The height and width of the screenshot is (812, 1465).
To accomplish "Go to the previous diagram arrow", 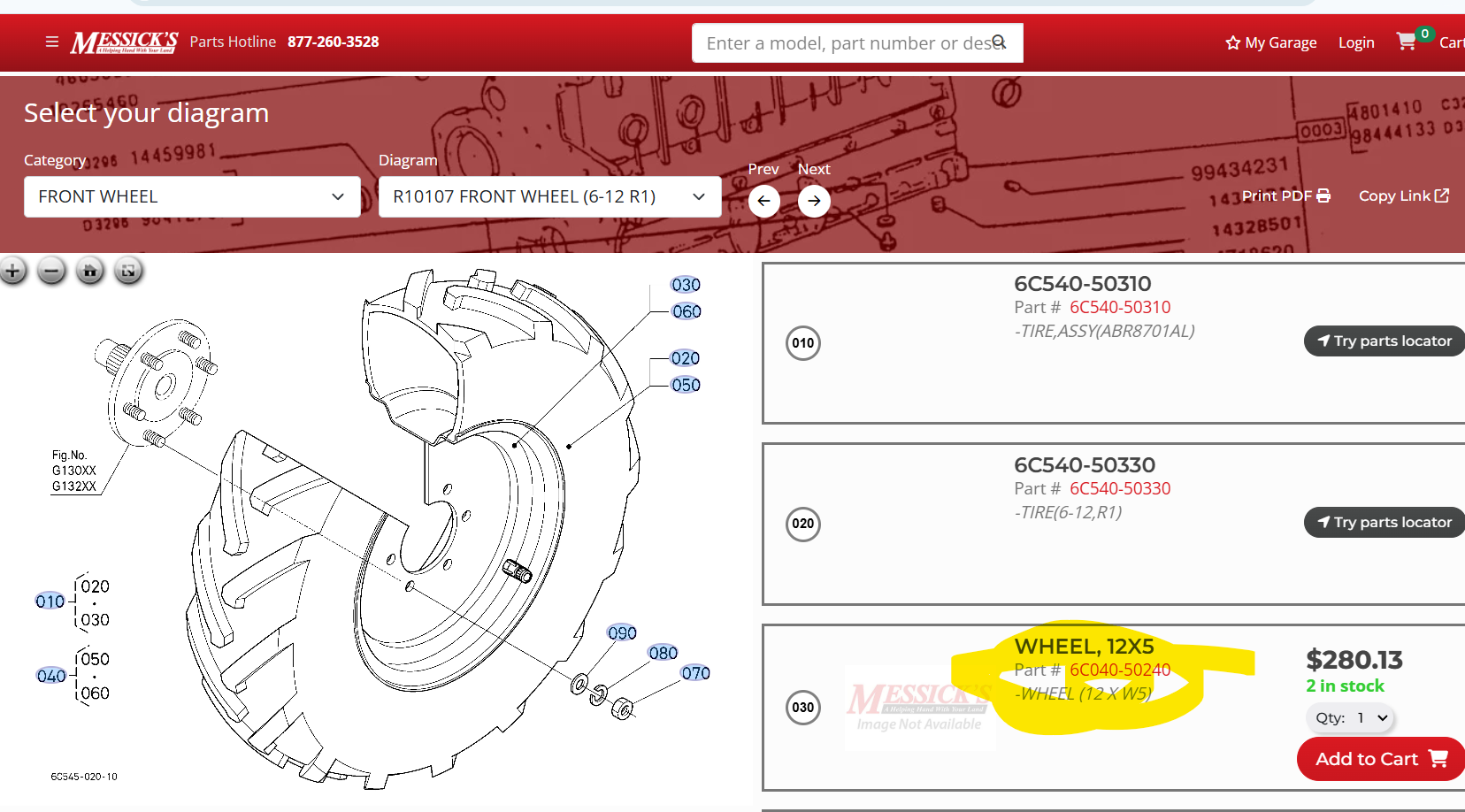I will [x=763, y=201].
